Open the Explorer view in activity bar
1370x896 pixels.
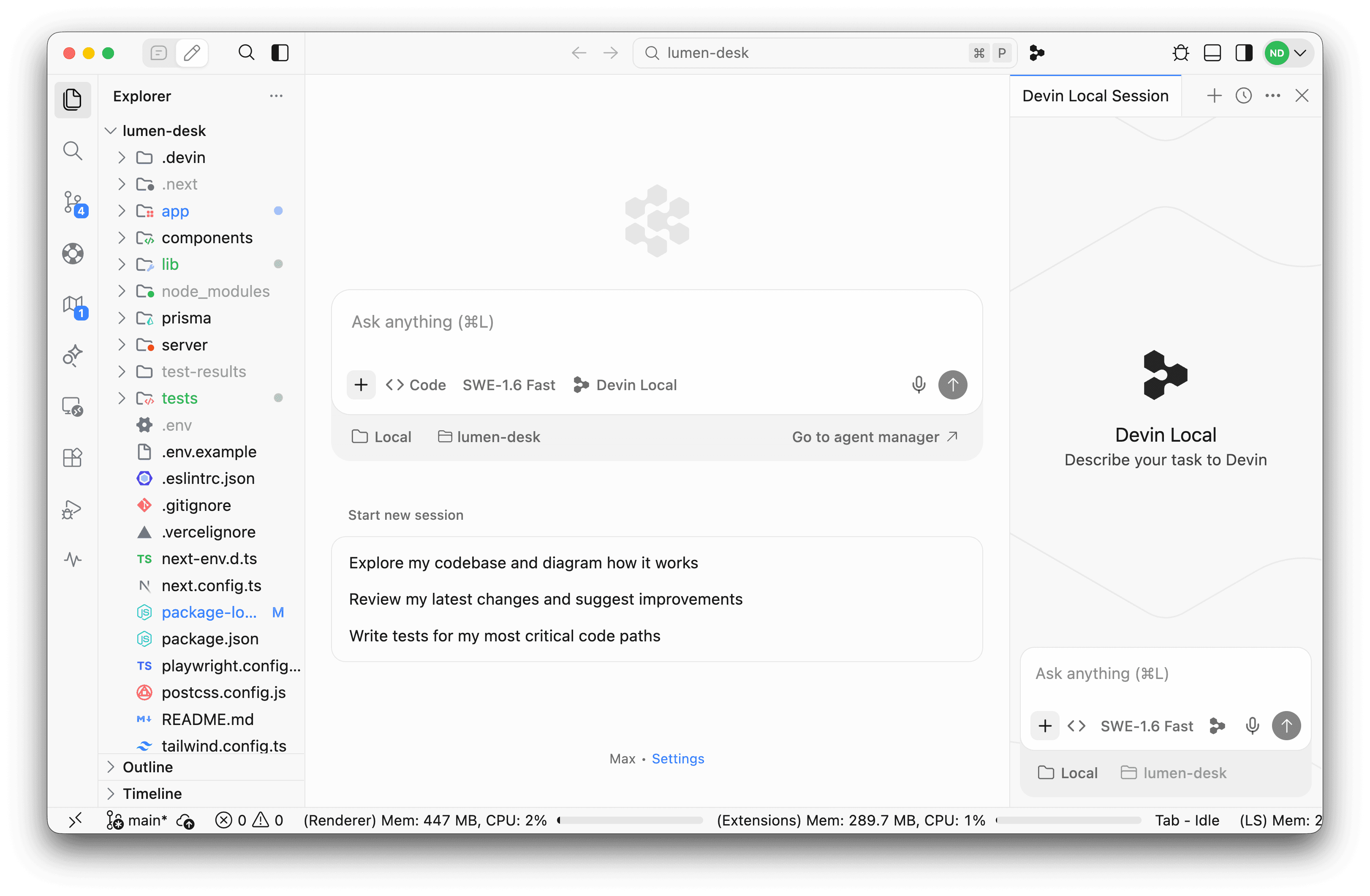point(73,100)
